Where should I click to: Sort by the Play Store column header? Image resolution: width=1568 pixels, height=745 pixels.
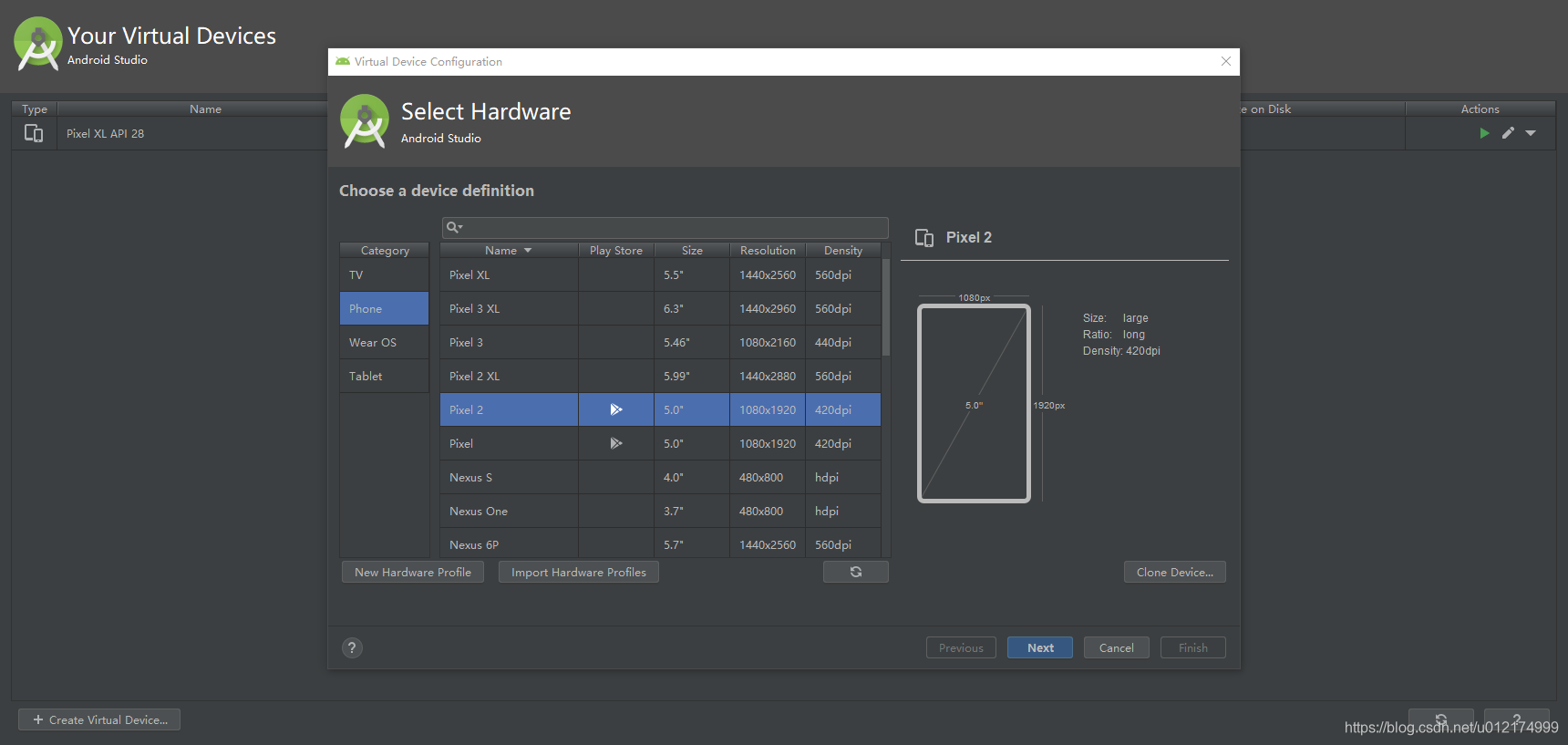(x=616, y=250)
